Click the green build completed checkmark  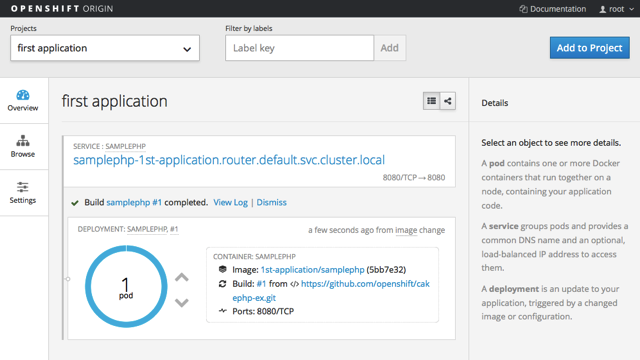(x=75, y=202)
